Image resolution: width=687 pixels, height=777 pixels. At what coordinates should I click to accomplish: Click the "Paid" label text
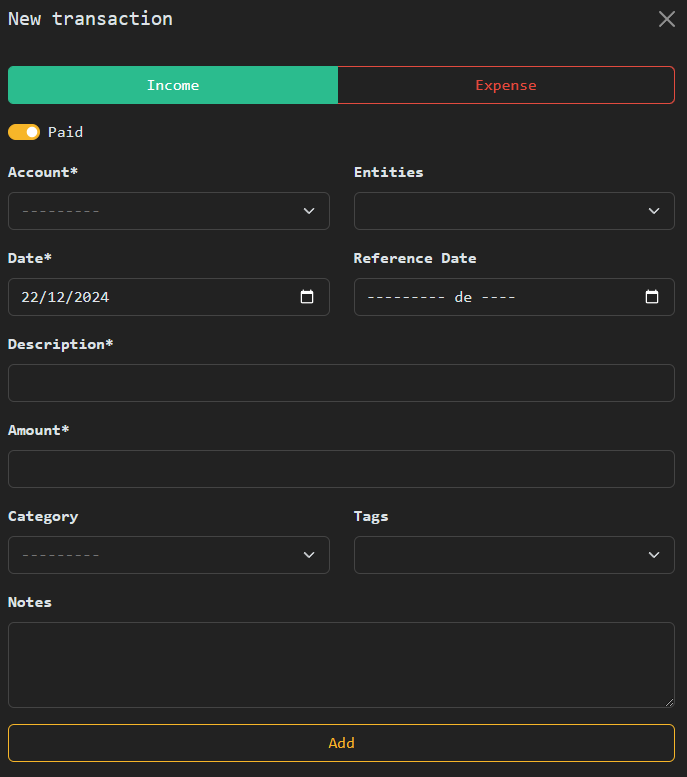click(x=65, y=132)
